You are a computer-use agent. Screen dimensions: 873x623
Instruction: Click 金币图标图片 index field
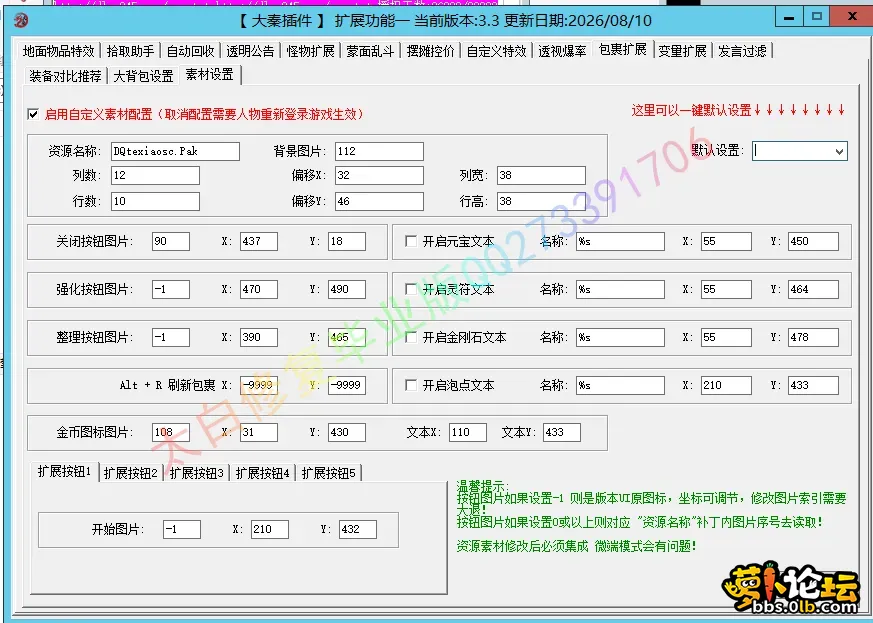[x=171, y=432]
